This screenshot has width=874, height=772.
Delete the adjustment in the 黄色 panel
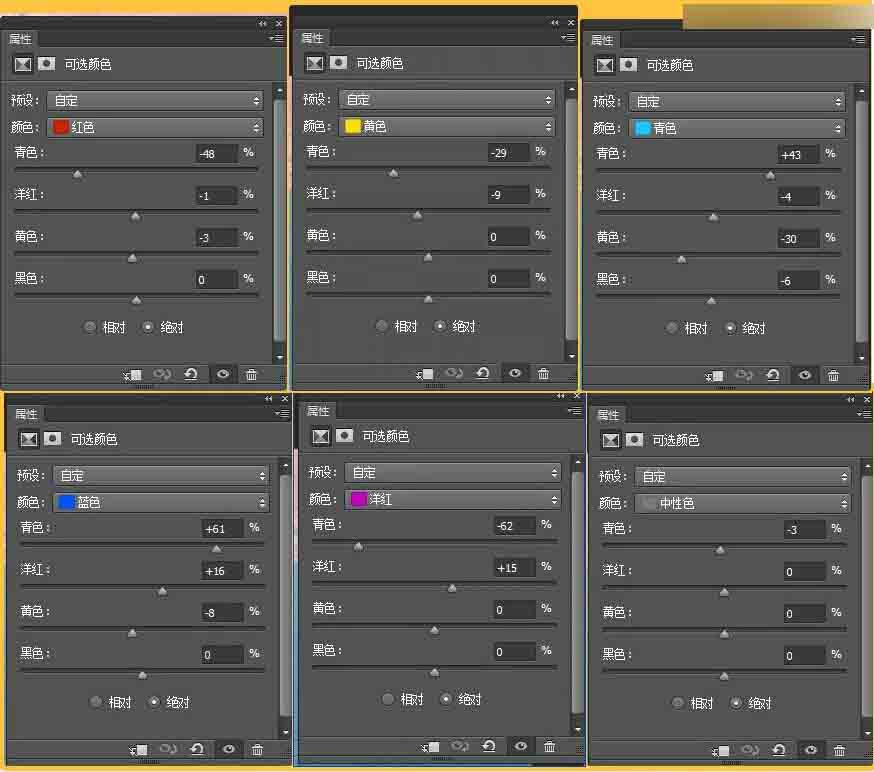(543, 373)
